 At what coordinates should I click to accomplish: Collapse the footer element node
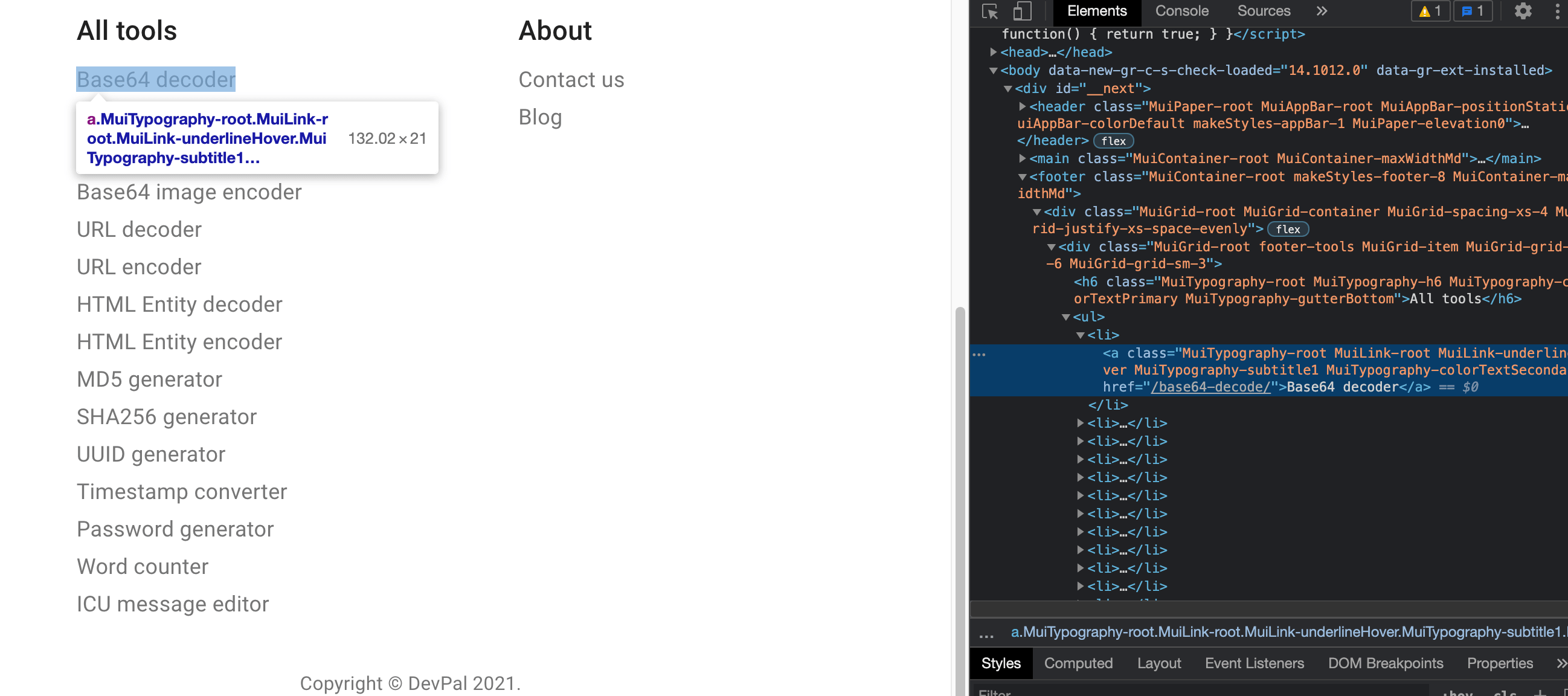pyautogui.click(x=1023, y=177)
